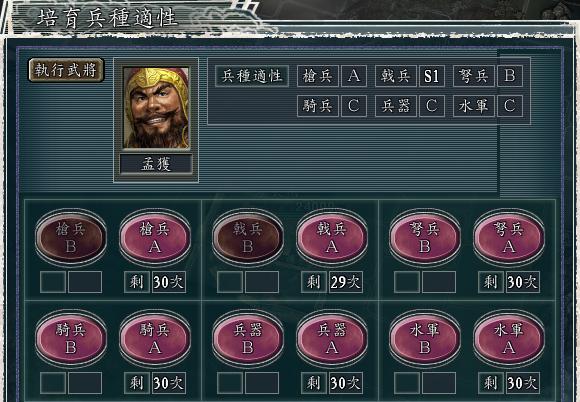Select the 弩兵 A training button
The image size is (580, 402).
[509, 237]
